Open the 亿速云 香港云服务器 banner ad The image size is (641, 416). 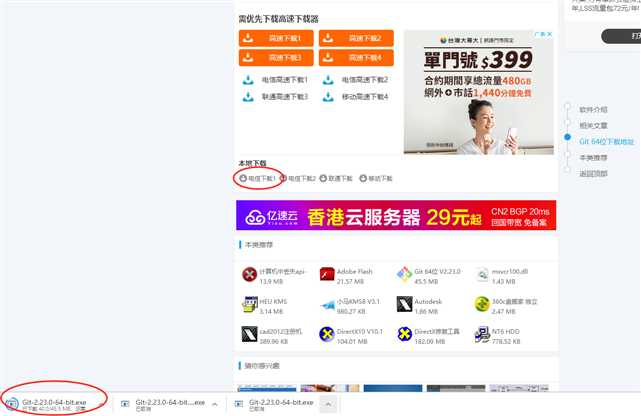(396, 215)
